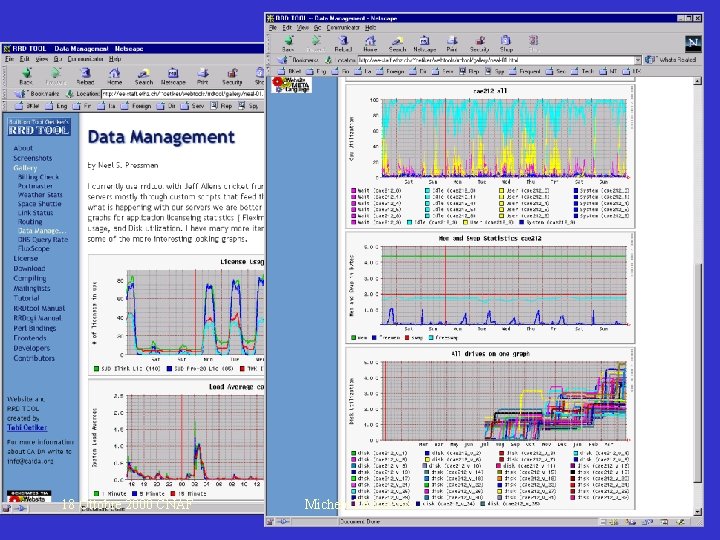Open Edit menu in front Netscape window

287,28
